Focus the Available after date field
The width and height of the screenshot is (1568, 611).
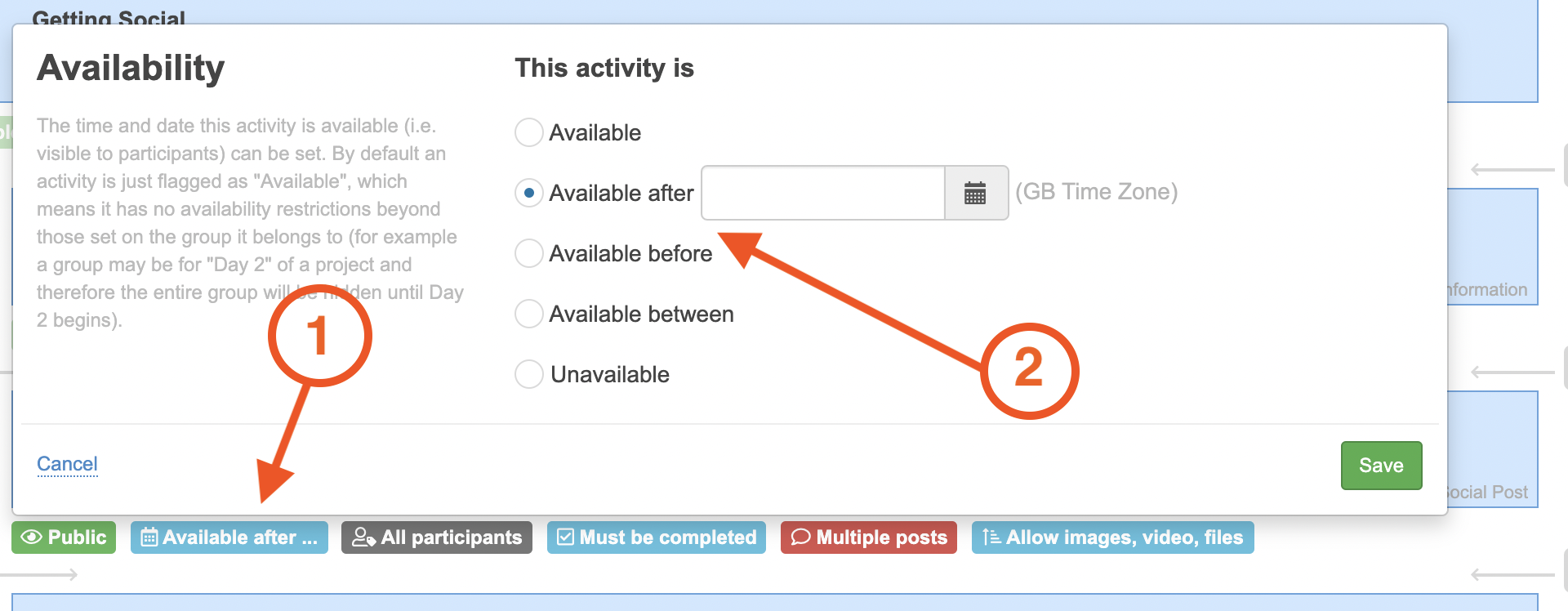[x=822, y=194]
